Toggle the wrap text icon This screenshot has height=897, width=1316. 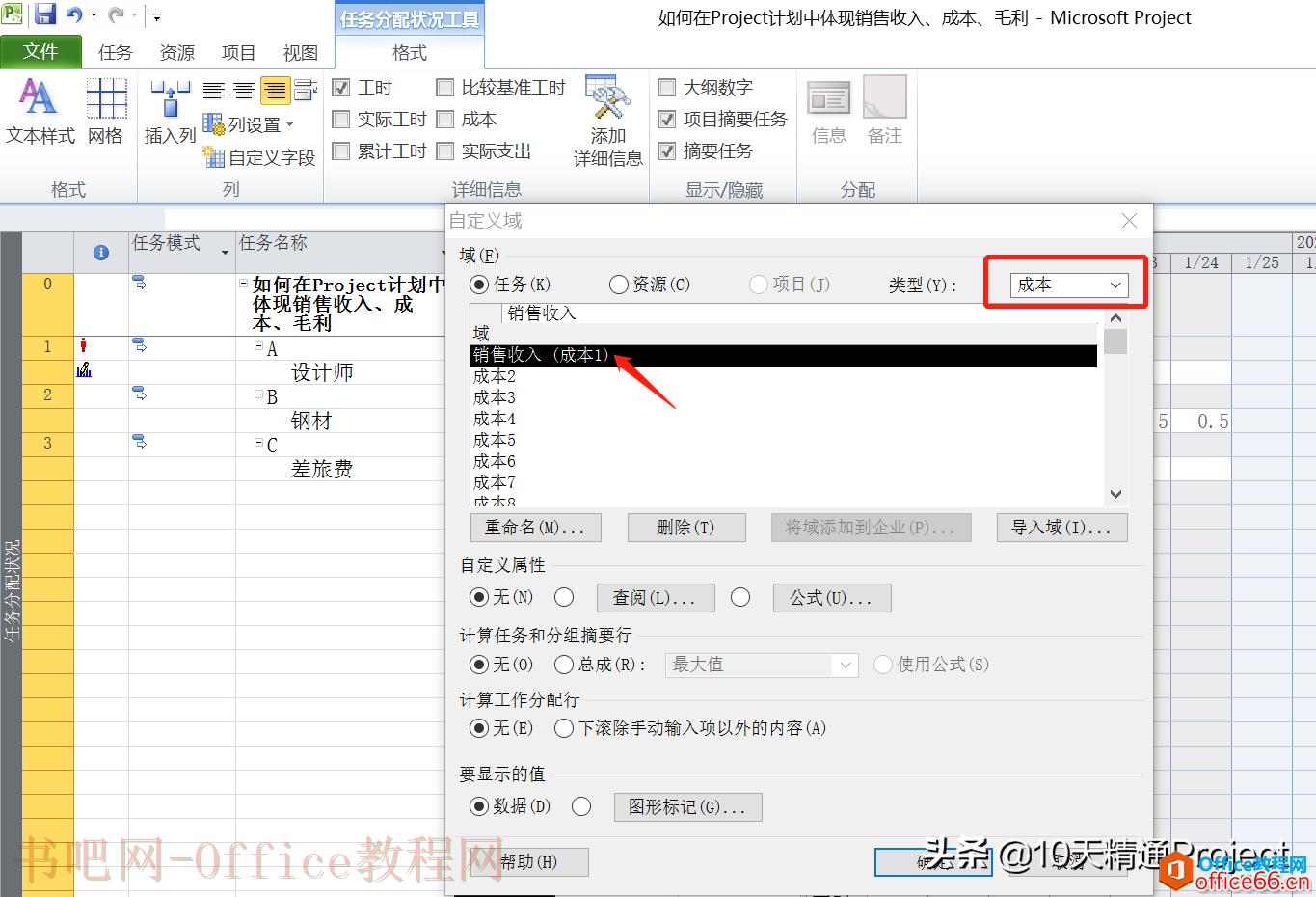pos(306,91)
